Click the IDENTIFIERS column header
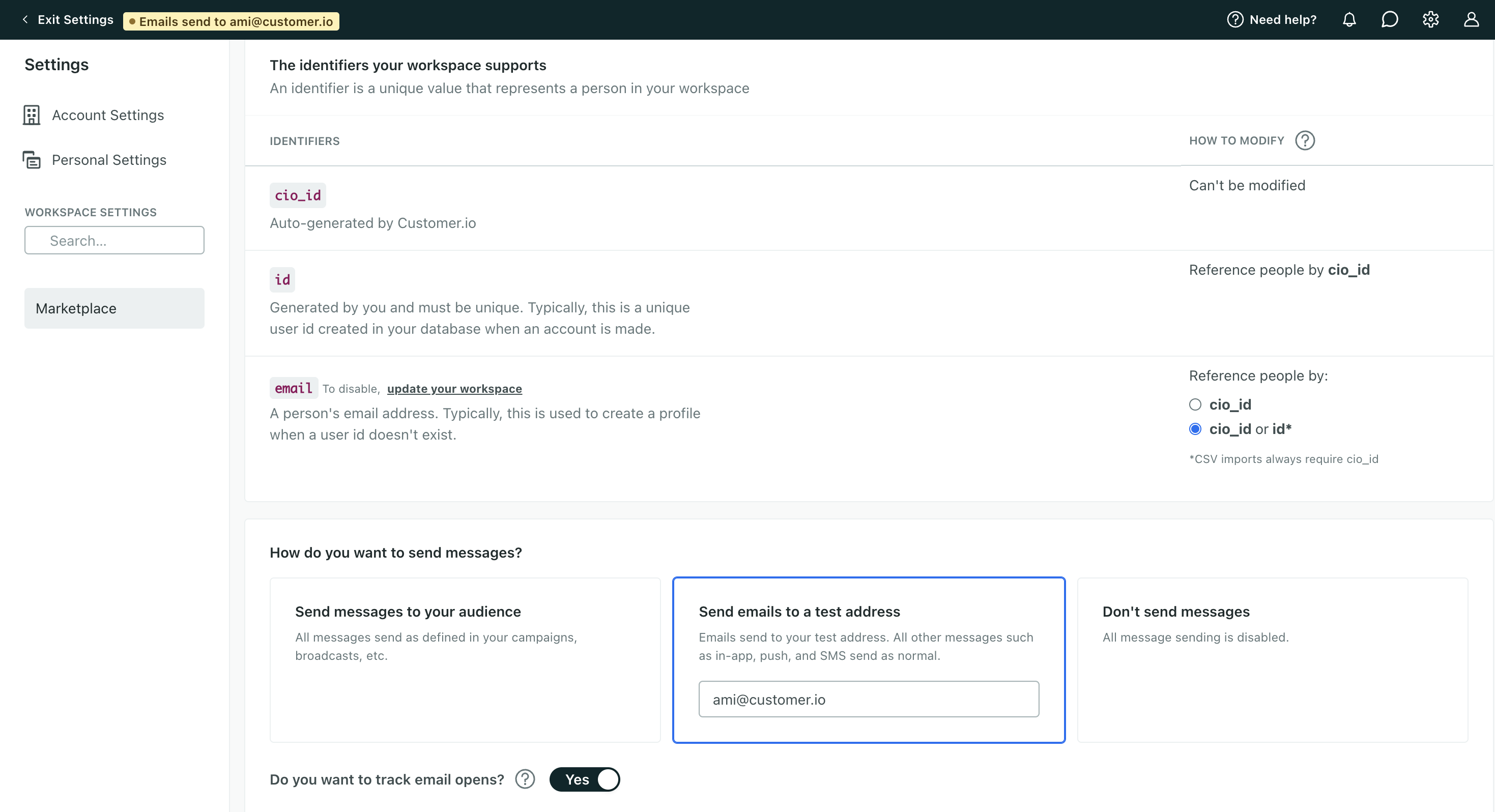 coord(305,141)
